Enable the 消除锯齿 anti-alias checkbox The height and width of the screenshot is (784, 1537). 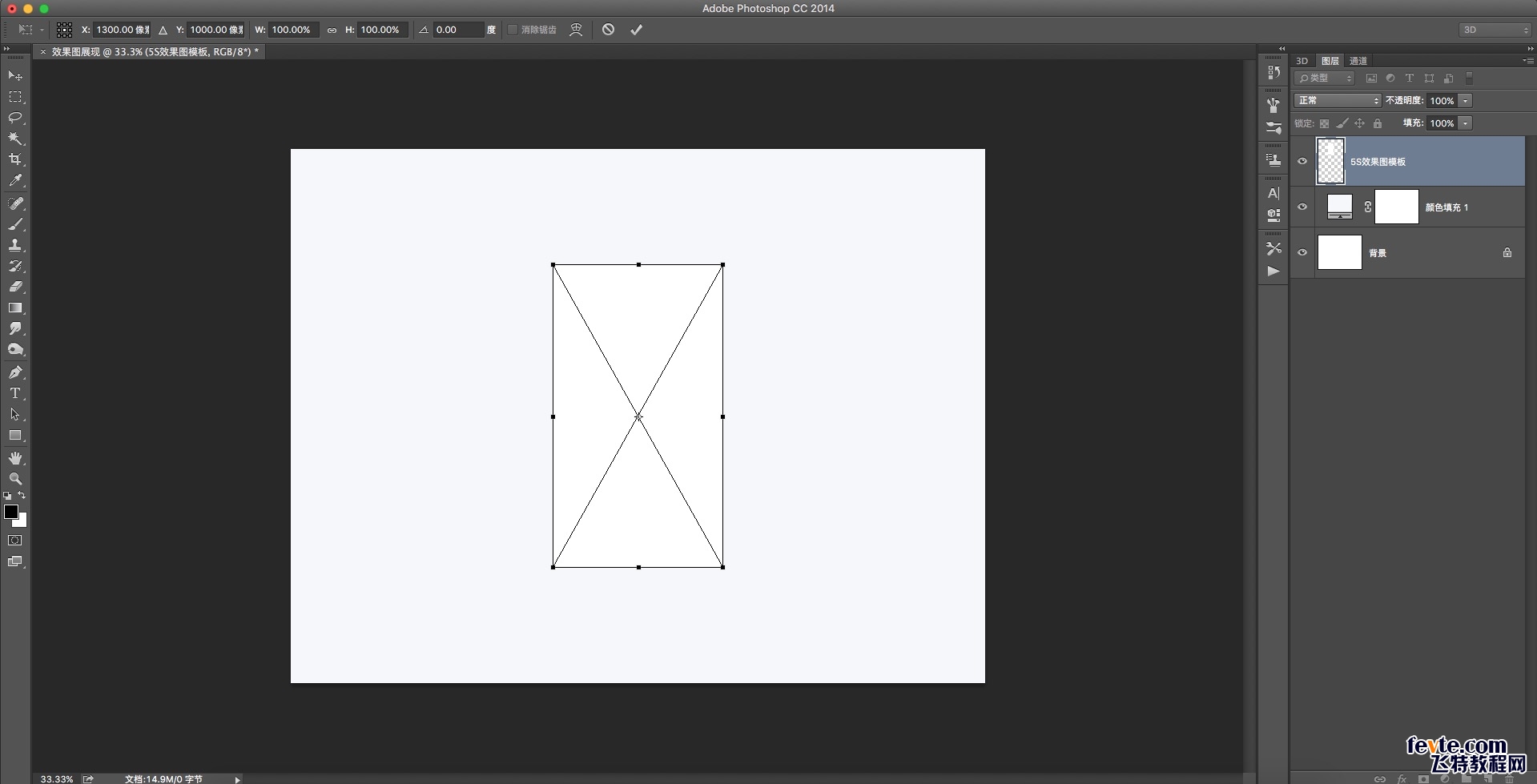513,30
